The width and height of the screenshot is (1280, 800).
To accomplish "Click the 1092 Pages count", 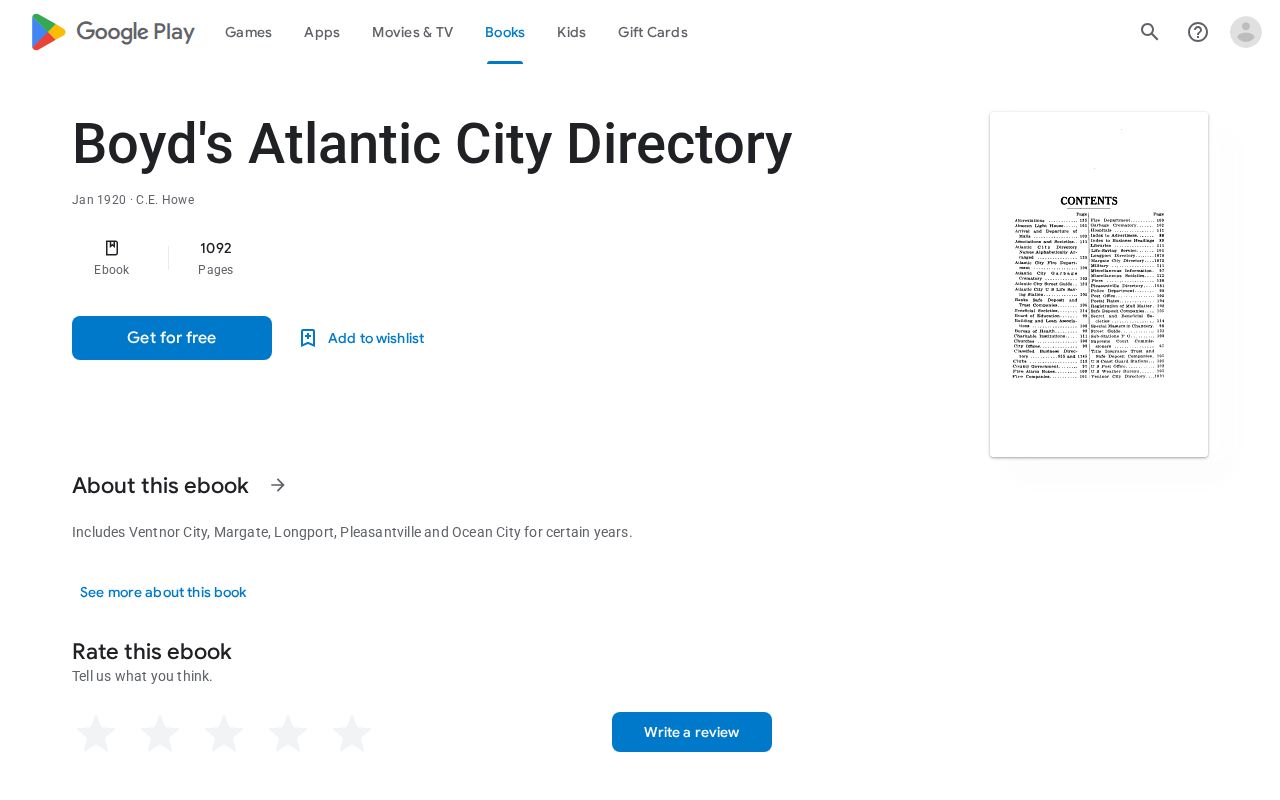I will click(216, 258).
